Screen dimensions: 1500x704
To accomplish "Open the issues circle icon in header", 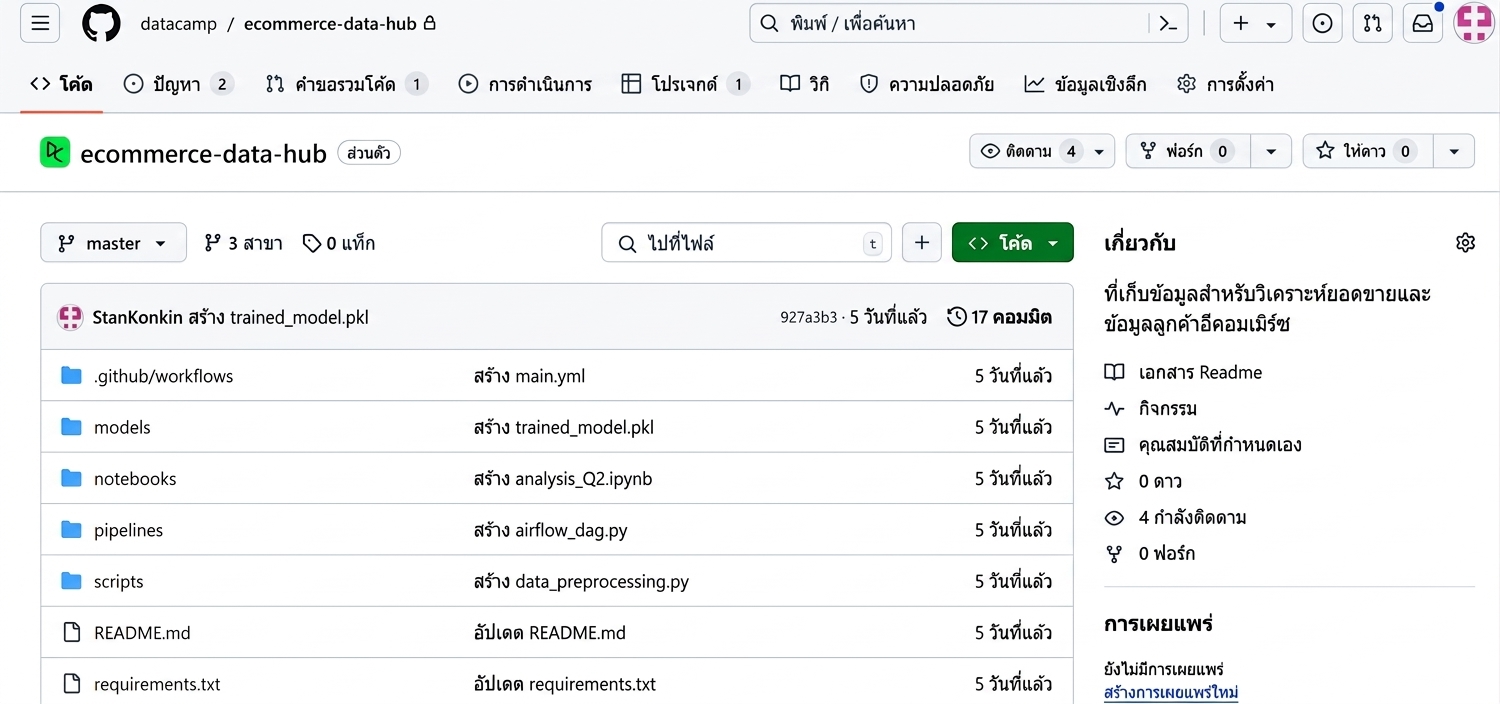I will click(x=1322, y=23).
